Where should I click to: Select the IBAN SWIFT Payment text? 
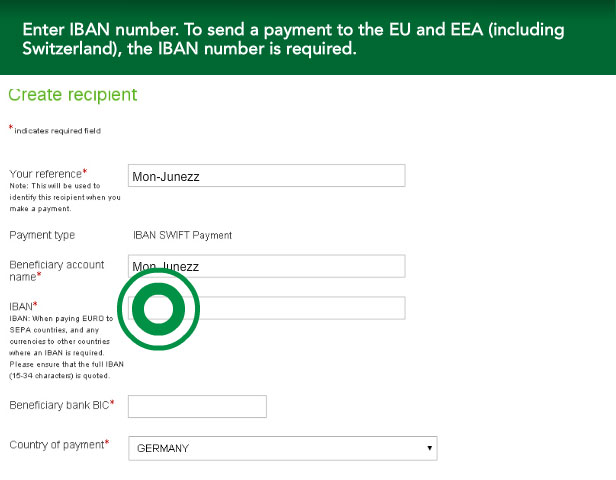[182, 235]
